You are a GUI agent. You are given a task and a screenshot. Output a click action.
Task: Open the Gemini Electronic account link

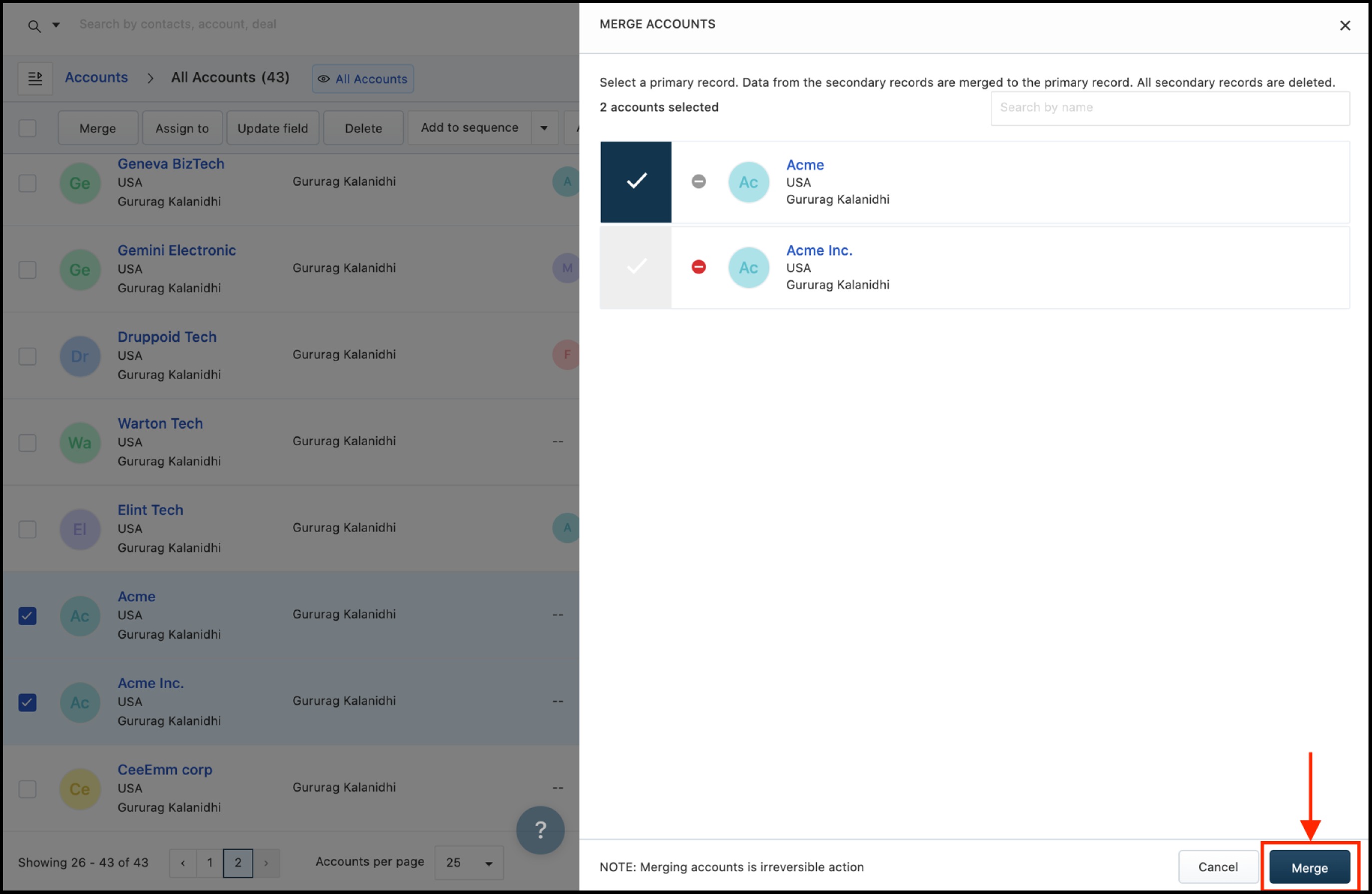tap(177, 250)
